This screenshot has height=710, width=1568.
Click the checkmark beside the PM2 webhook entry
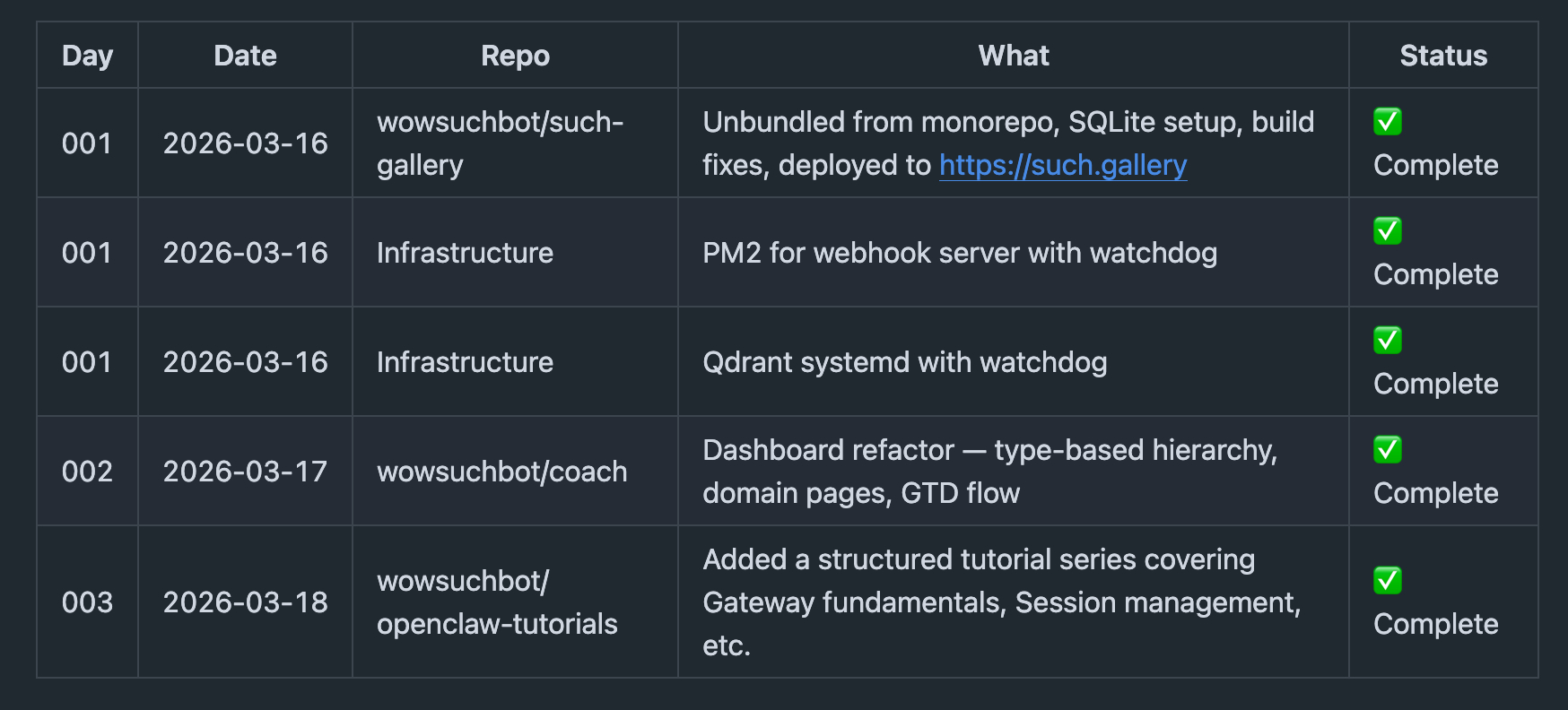pyautogui.click(x=1387, y=230)
